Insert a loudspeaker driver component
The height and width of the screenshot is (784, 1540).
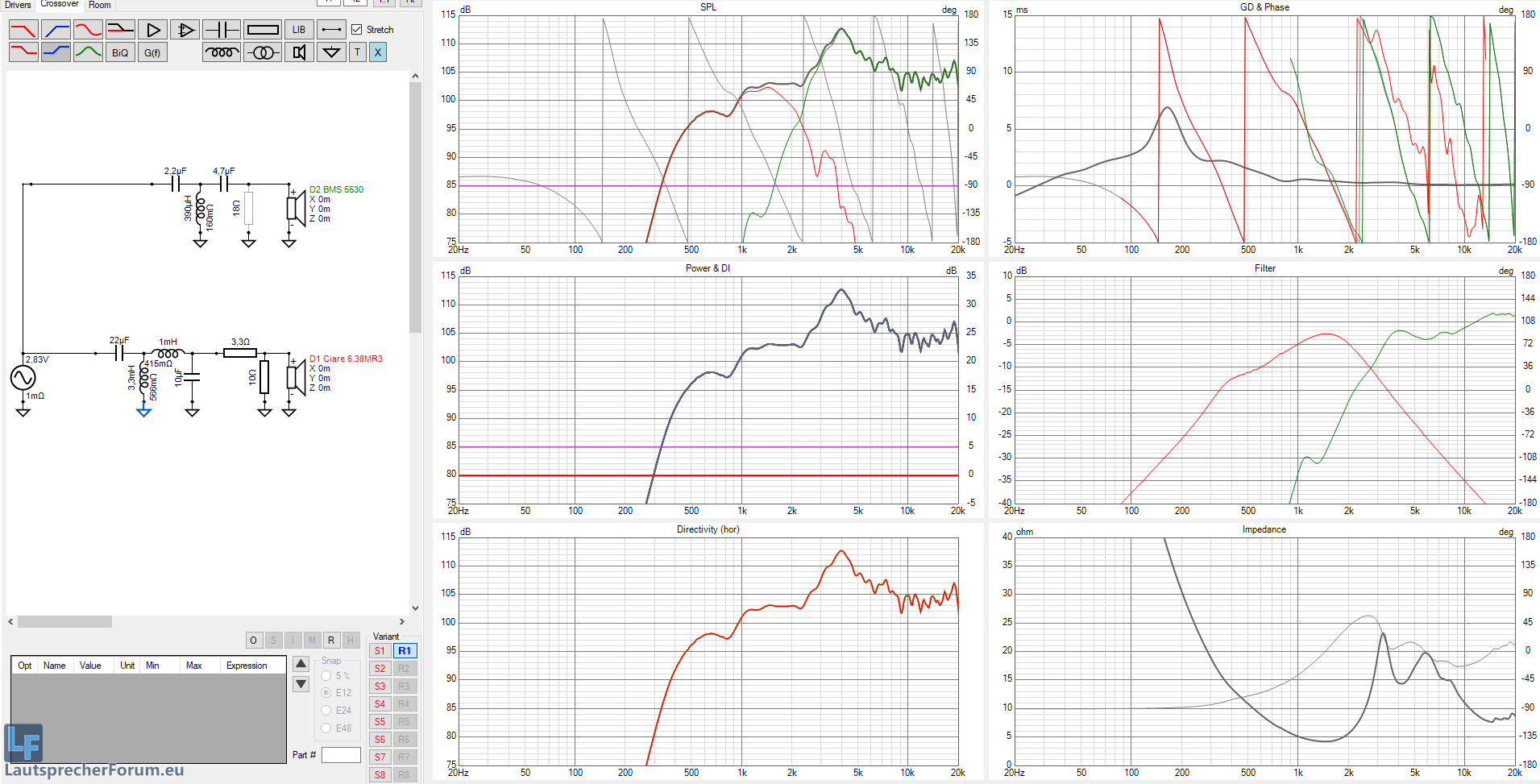point(299,52)
